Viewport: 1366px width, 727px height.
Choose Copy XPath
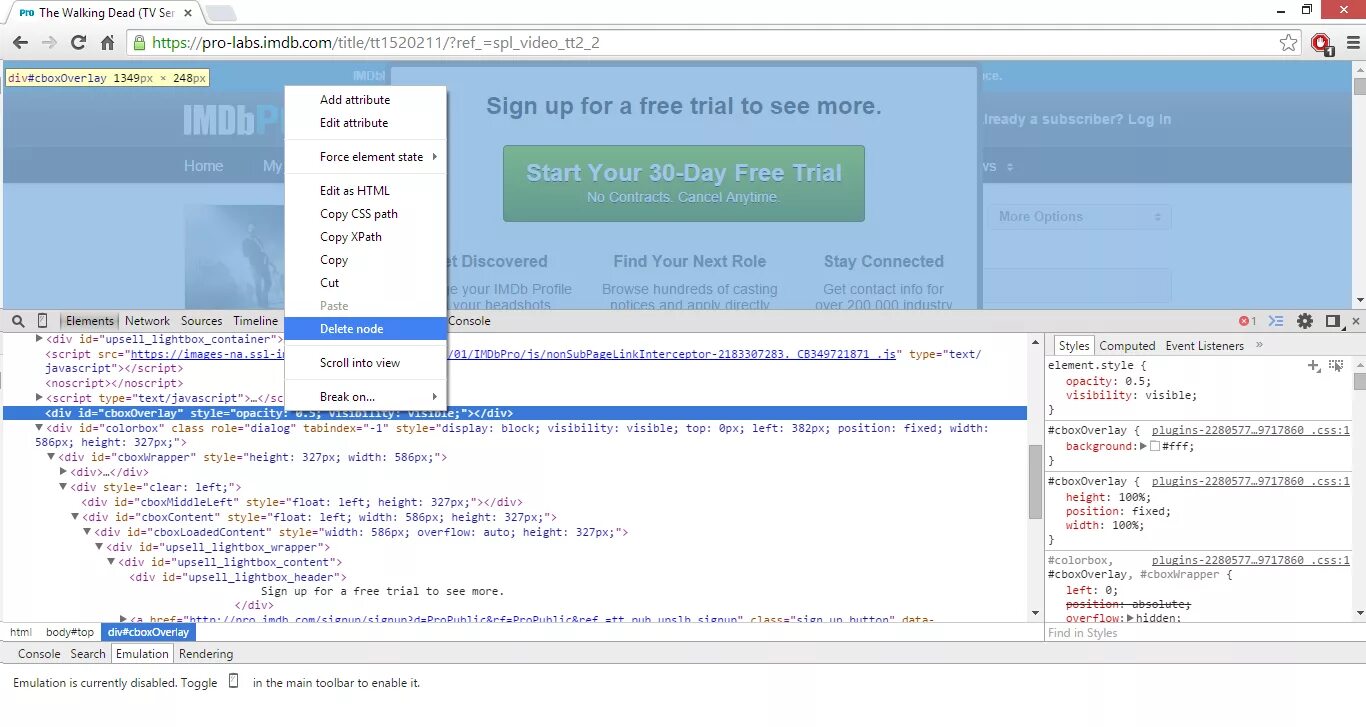[x=351, y=237]
